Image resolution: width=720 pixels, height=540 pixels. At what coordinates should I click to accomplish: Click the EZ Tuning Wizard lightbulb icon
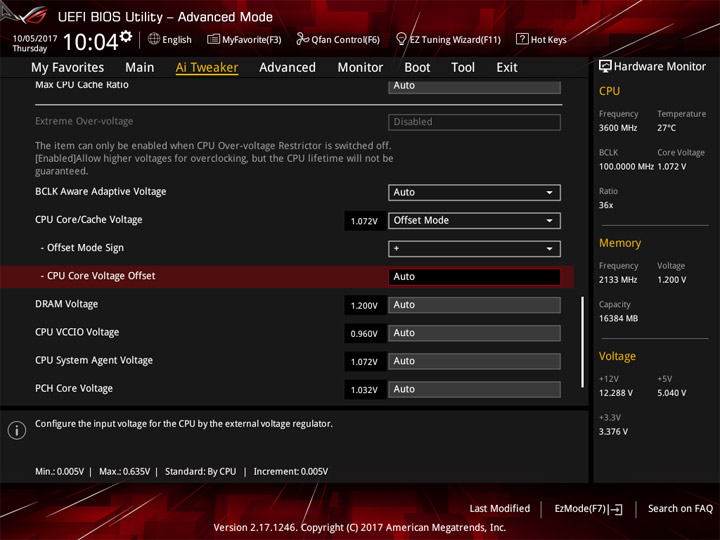tap(401, 39)
